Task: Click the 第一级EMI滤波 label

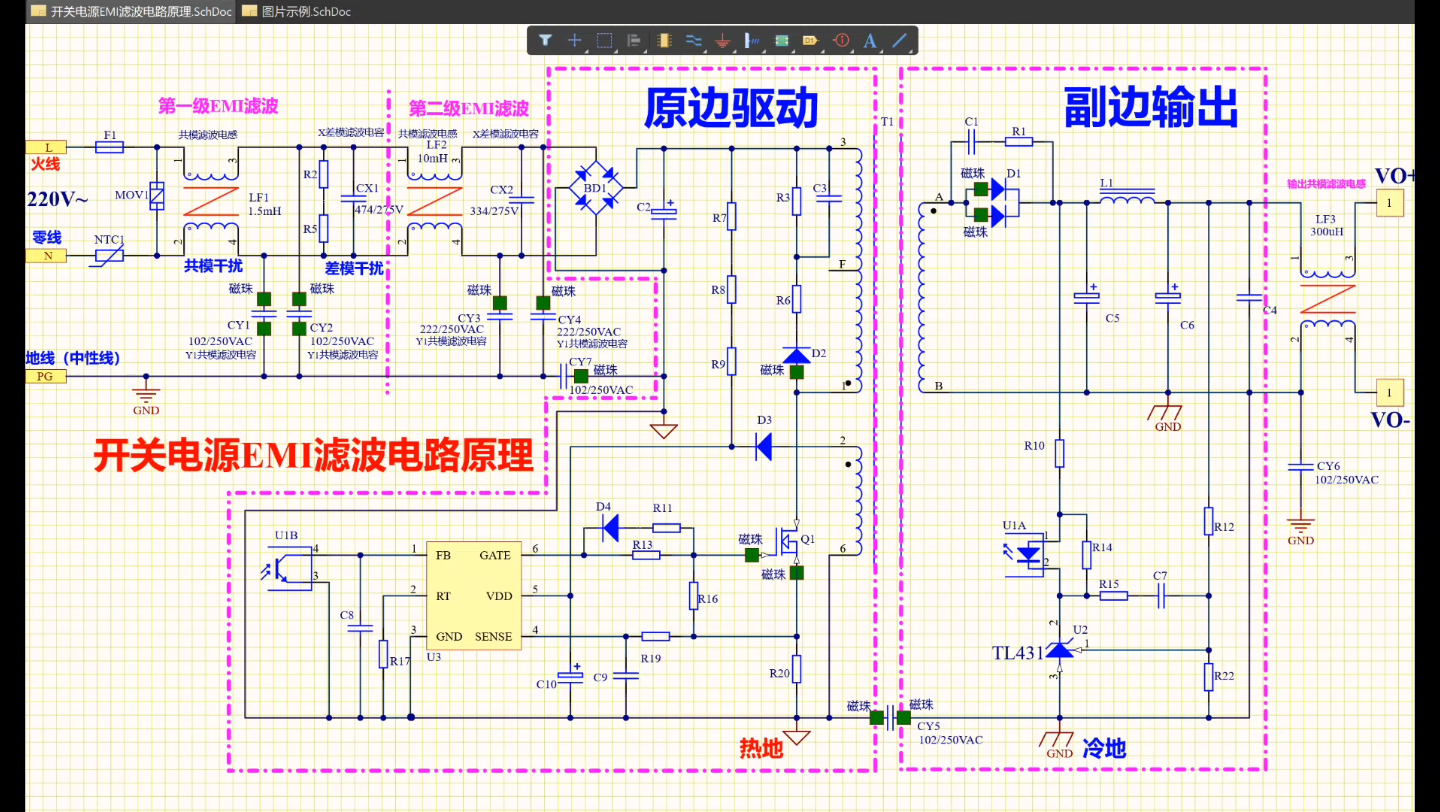Action: click(218, 106)
